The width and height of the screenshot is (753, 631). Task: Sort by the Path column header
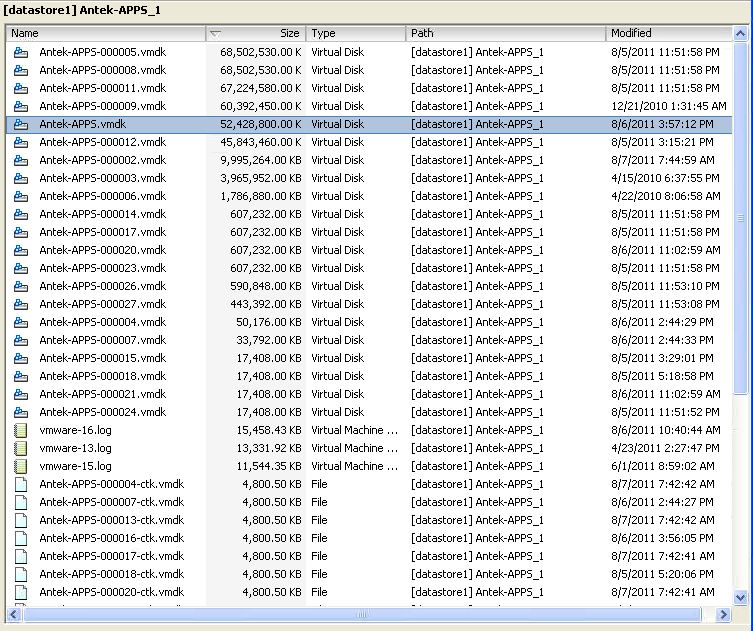[x=506, y=33]
